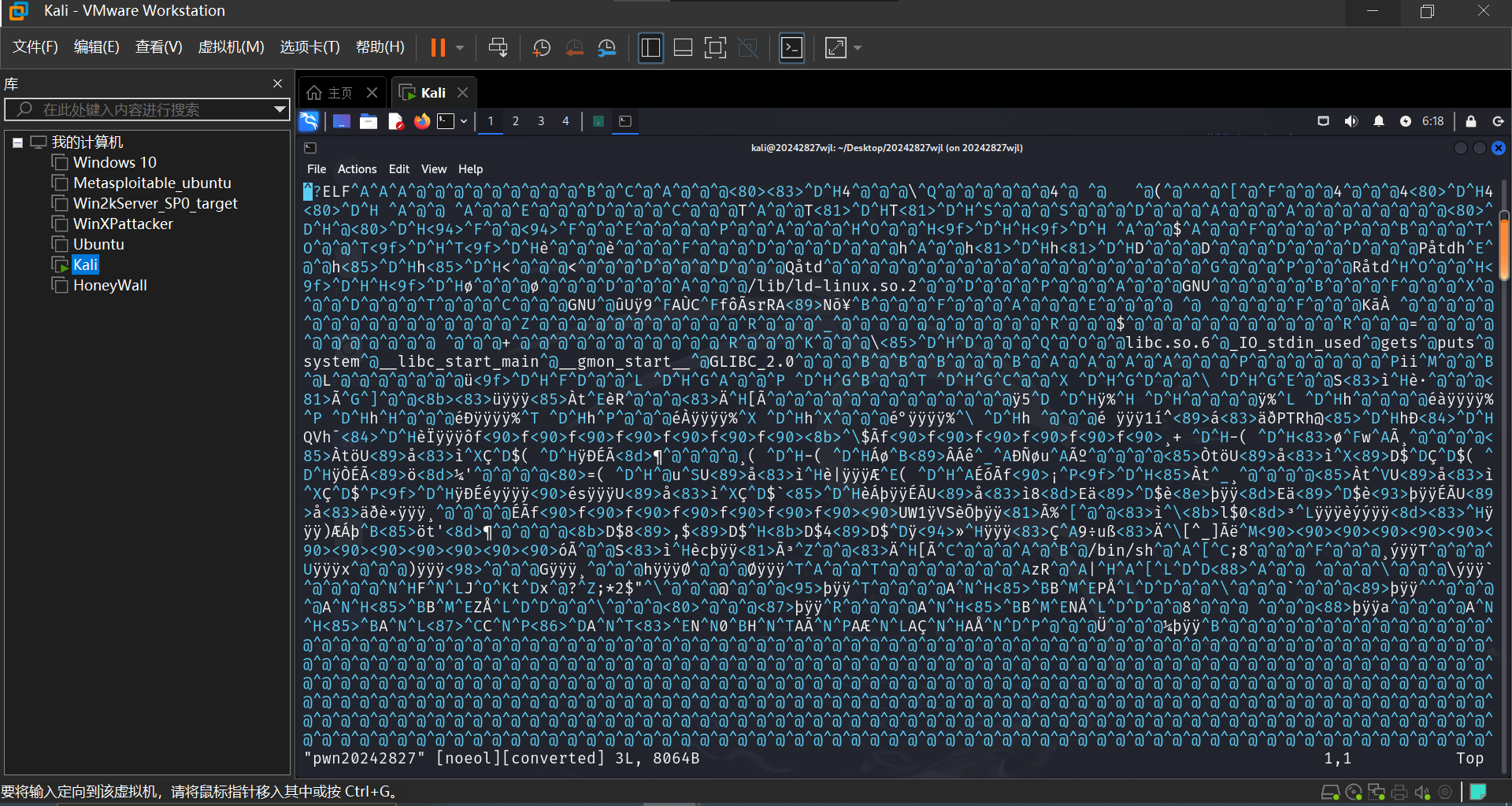Click the green taskbar window button

598,121
